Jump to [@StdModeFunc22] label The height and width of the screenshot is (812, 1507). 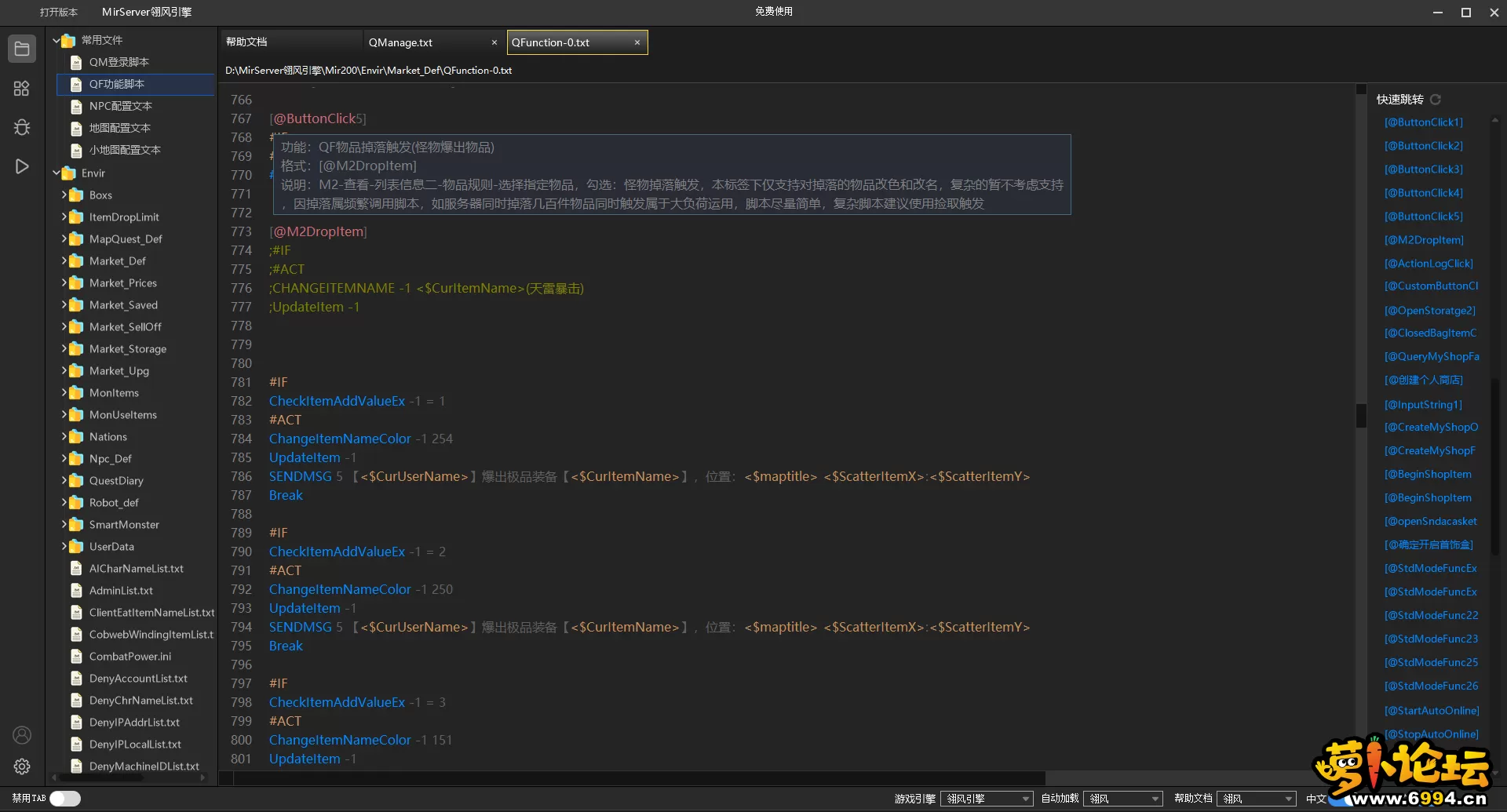pos(1431,615)
